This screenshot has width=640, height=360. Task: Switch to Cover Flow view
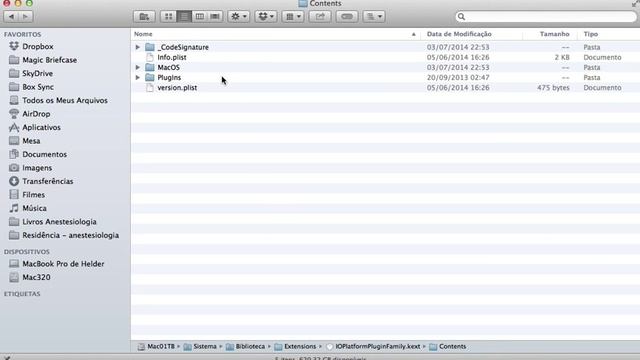pos(215,17)
